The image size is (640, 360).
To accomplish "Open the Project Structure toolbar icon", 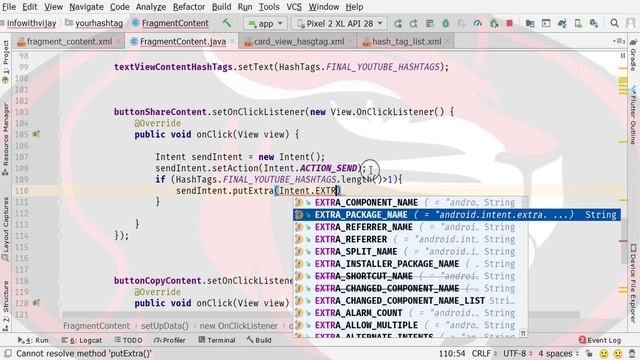I will [x=530, y=24].
